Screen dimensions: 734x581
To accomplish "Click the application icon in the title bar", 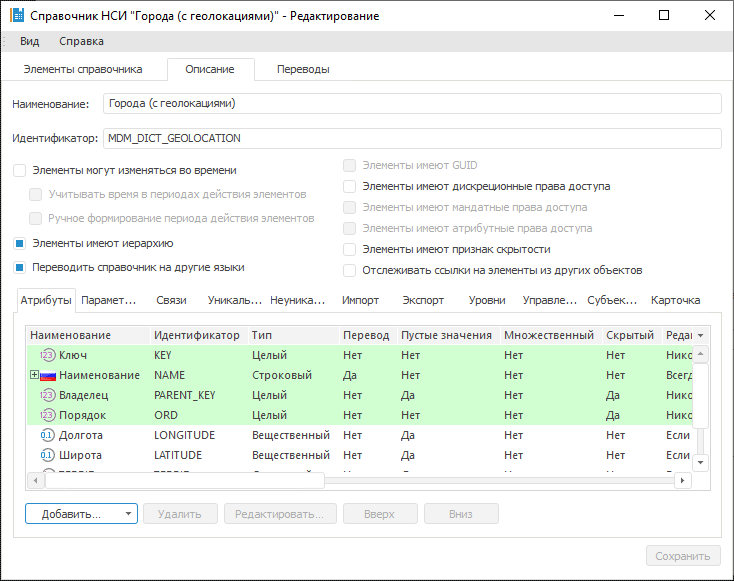I will (x=16, y=15).
